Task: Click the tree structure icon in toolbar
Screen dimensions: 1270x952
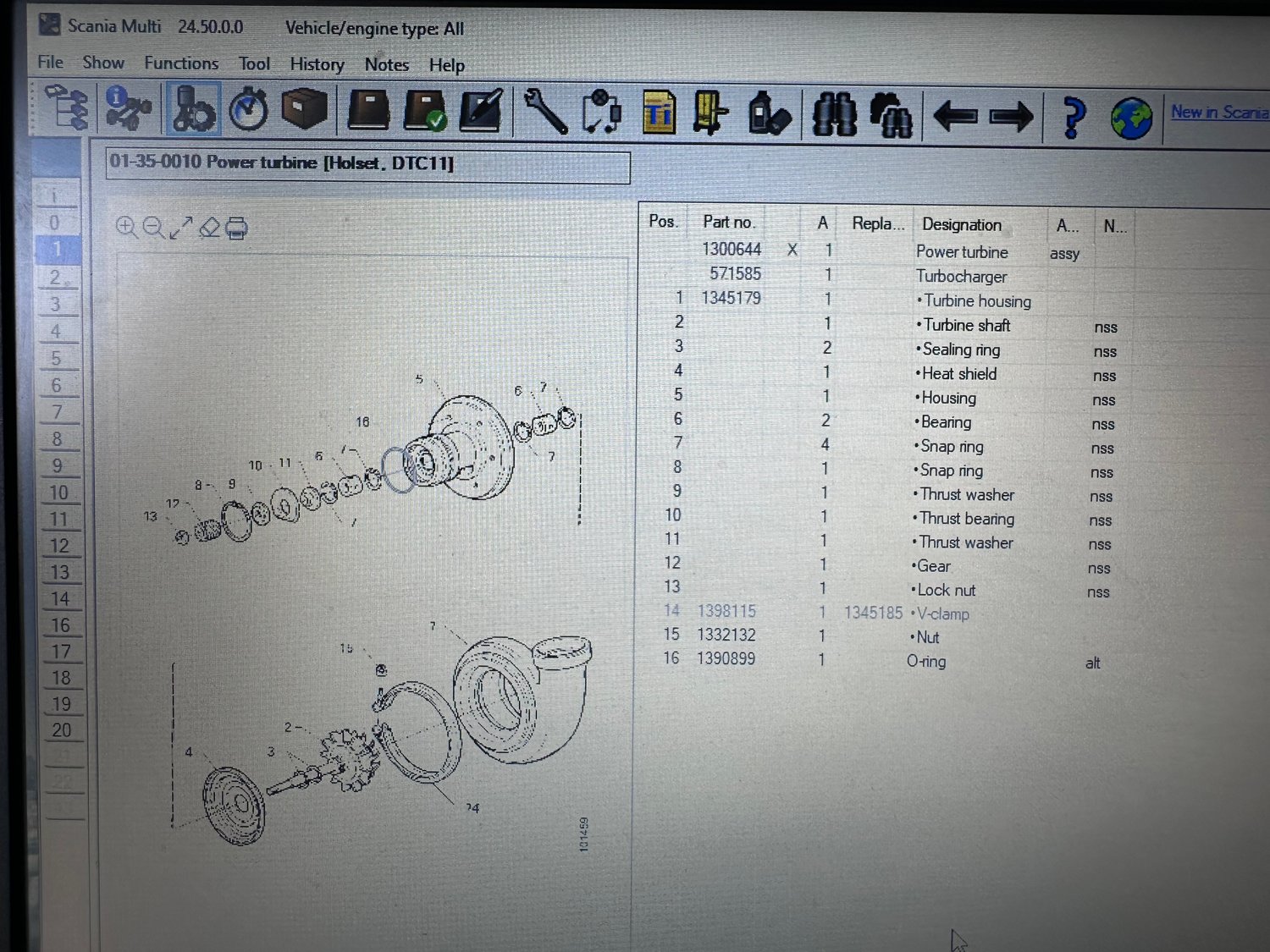Action: click(68, 107)
